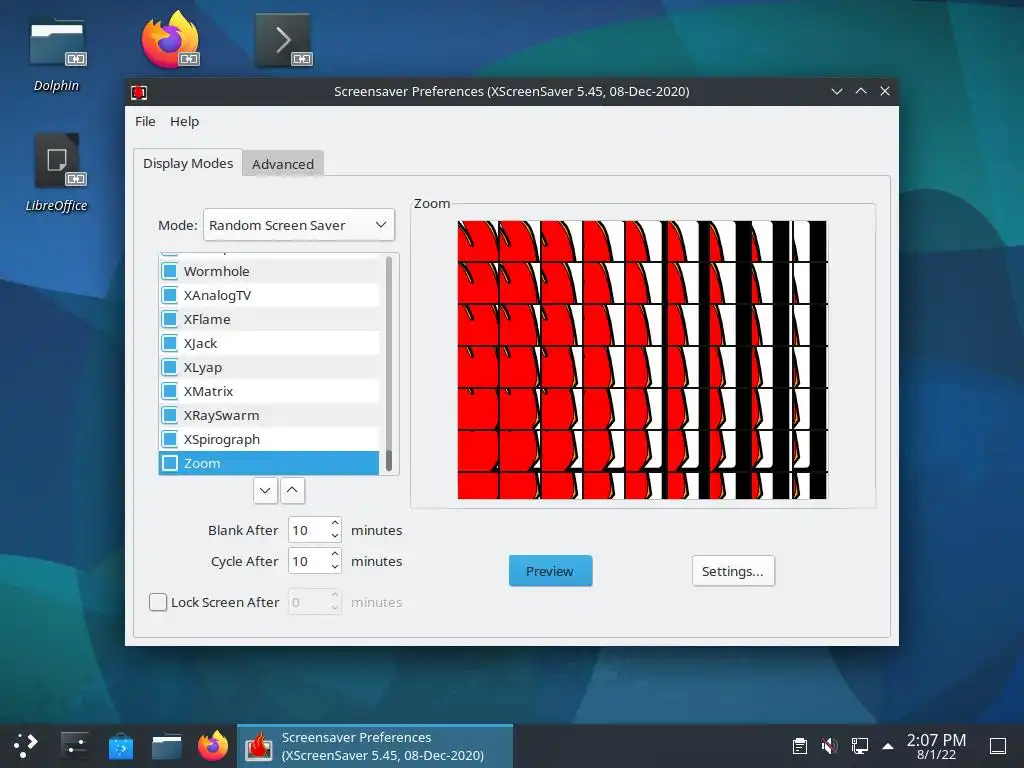Uncheck the XSpirograph screensaver
Image resolution: width=1024 pixels, height=768 pixels.
(x=170, y=440)
